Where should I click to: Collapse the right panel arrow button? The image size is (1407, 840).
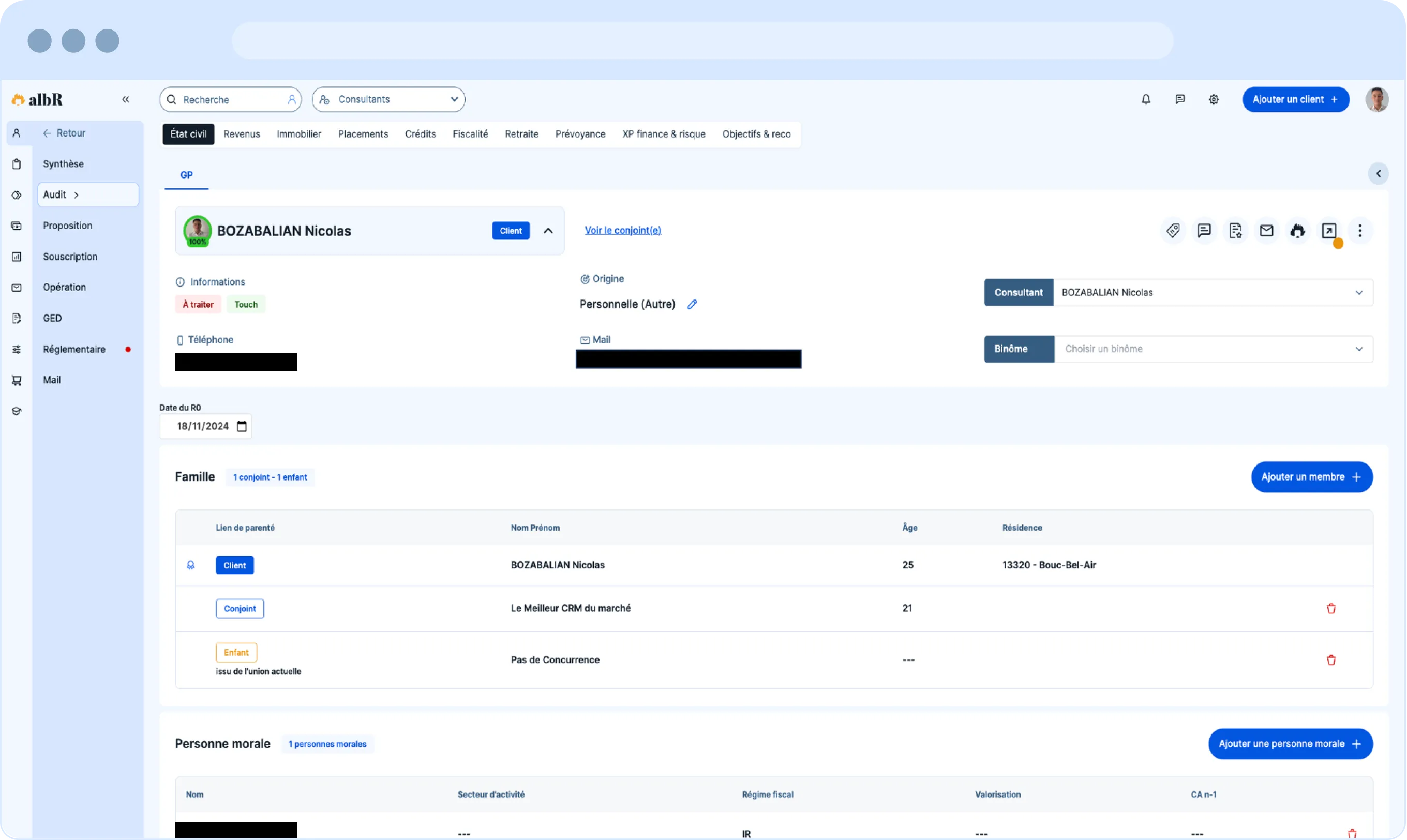coord(1378,174)
